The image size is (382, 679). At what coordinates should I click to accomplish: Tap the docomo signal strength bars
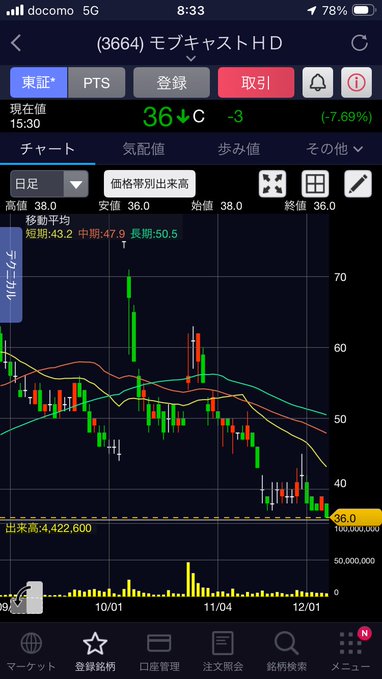(14, 10)
